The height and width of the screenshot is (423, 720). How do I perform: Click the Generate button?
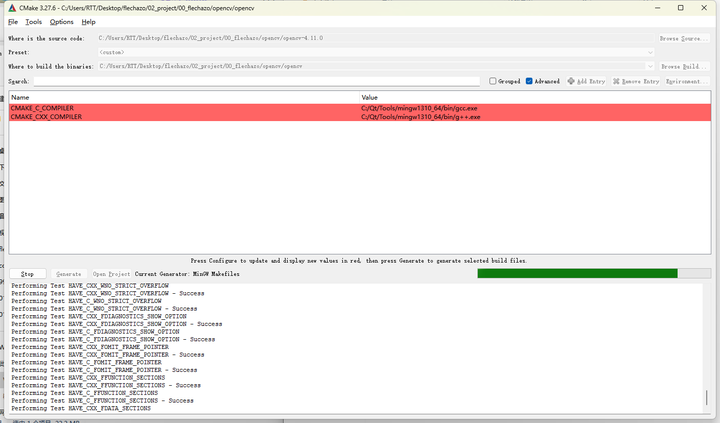click(x=68, y=274)
